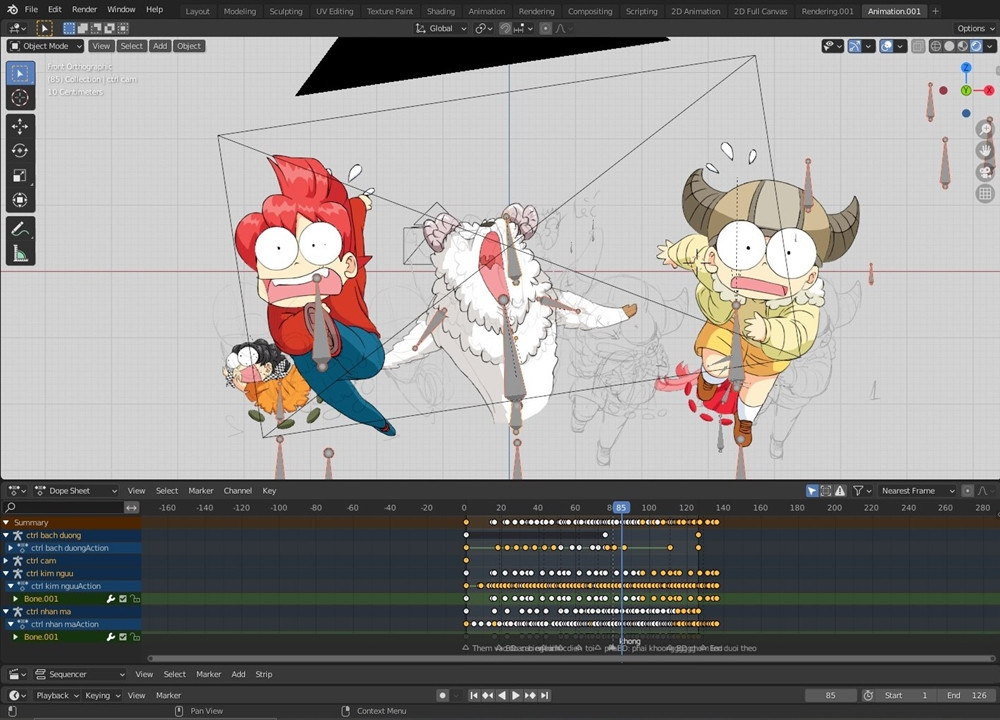This screenshot has width=1000, height=720.
Task: Activate the 3D Cursor tool
Action: point(20,98)
